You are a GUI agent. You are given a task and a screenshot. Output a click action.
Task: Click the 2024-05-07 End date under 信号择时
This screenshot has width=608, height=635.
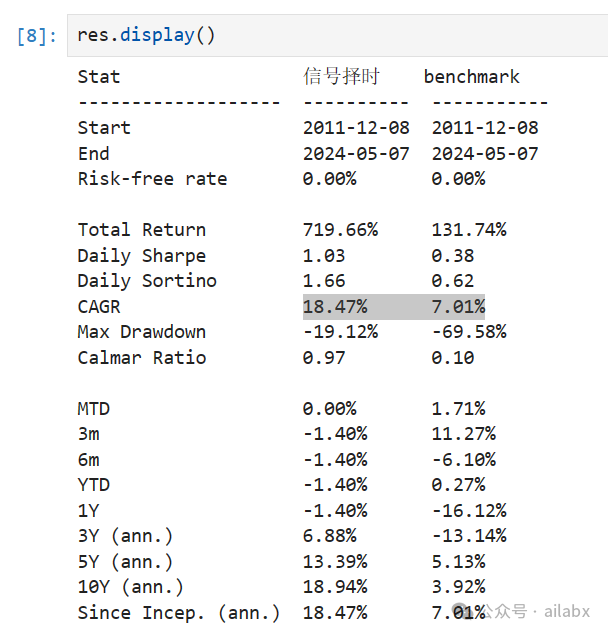pos(356,154)
